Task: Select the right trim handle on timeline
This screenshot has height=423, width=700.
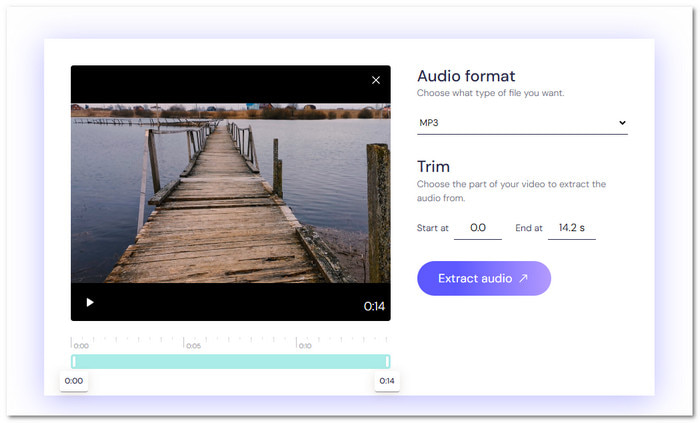Action: [387, 361]
